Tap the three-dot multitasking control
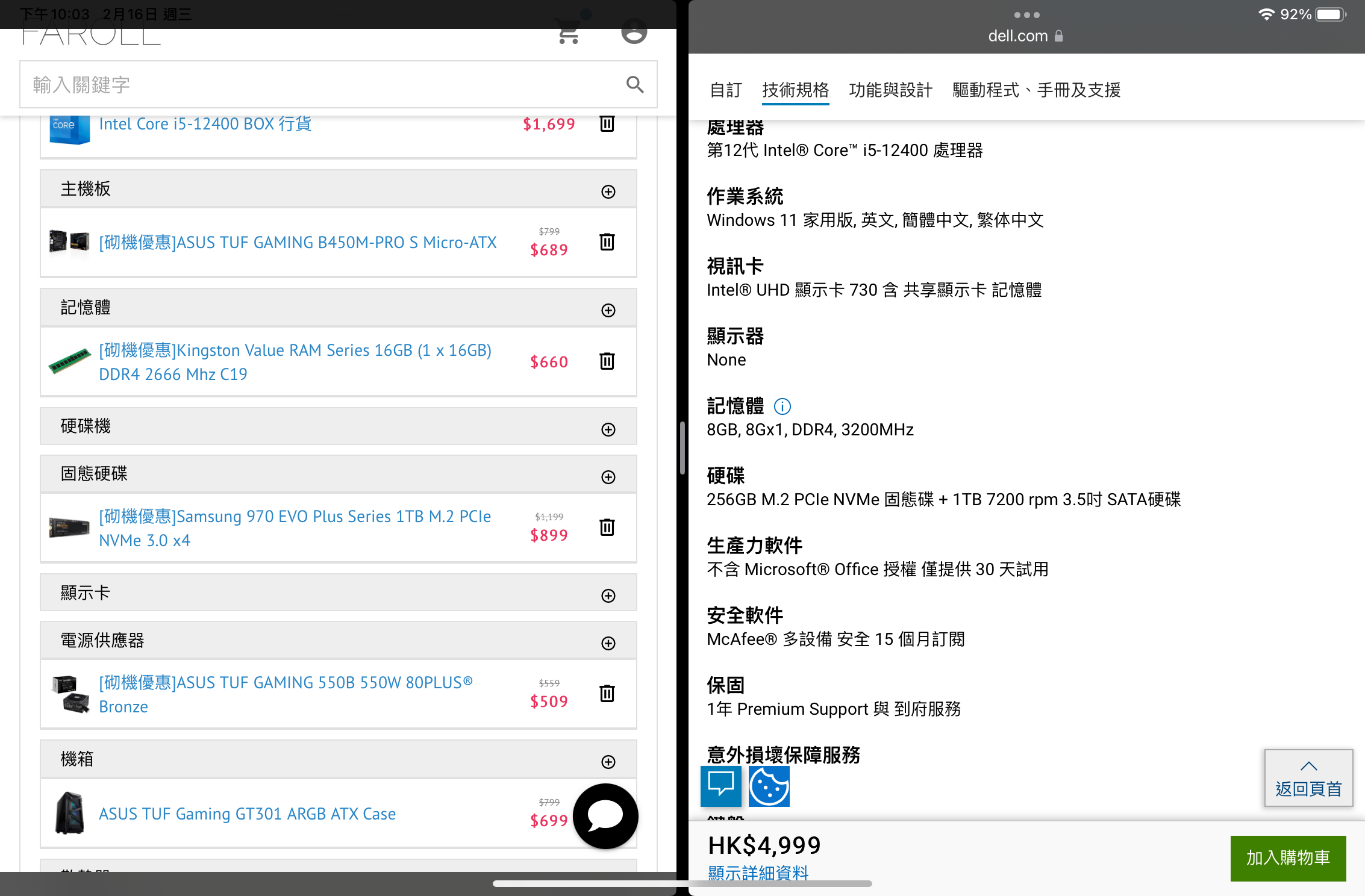This screenshot has height=896, width=1365. [1026, 15]
